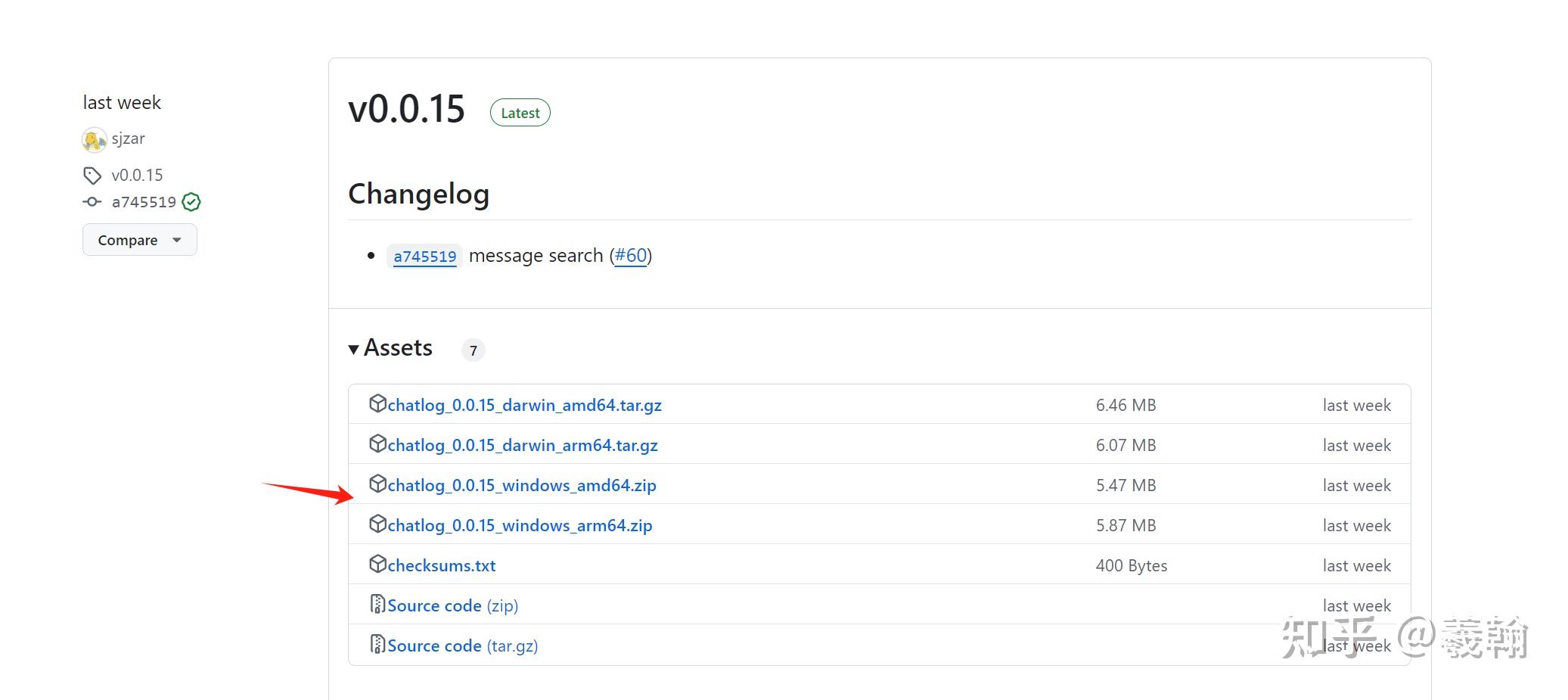Click file icon for Source code (tar.gz)

click(x=377, y=645)
